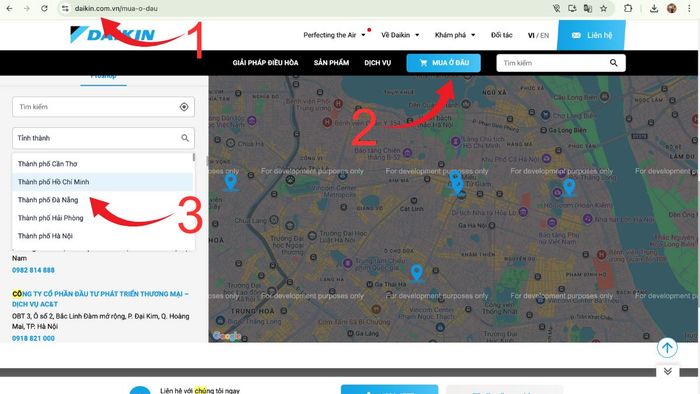
Task: Click the scroll-to-top arrow button
Action: coord(667,348)
